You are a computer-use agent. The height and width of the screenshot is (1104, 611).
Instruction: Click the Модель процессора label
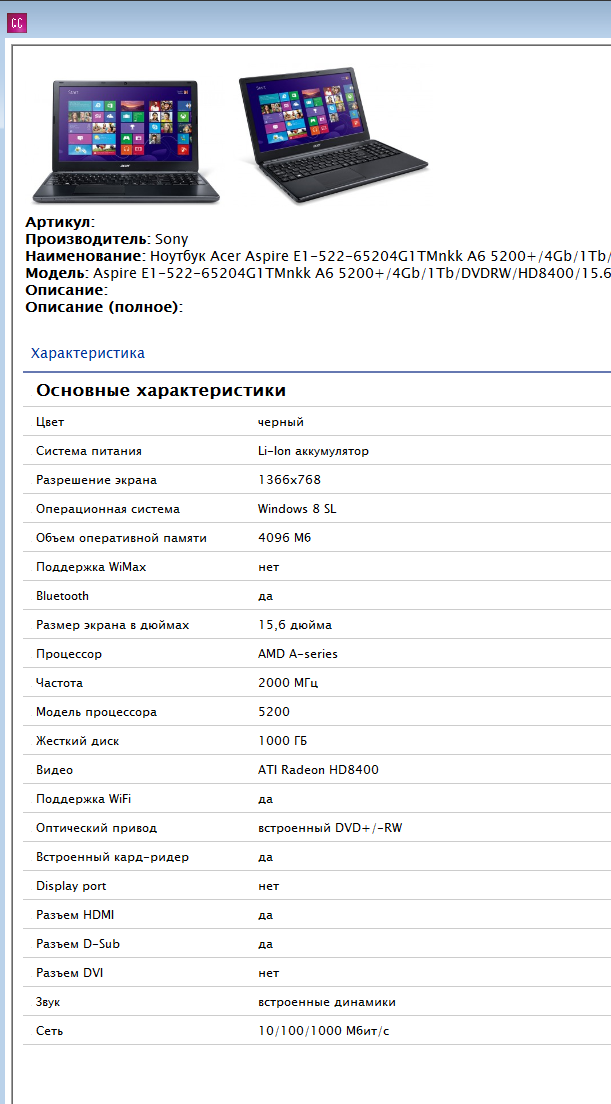[96, 712]
